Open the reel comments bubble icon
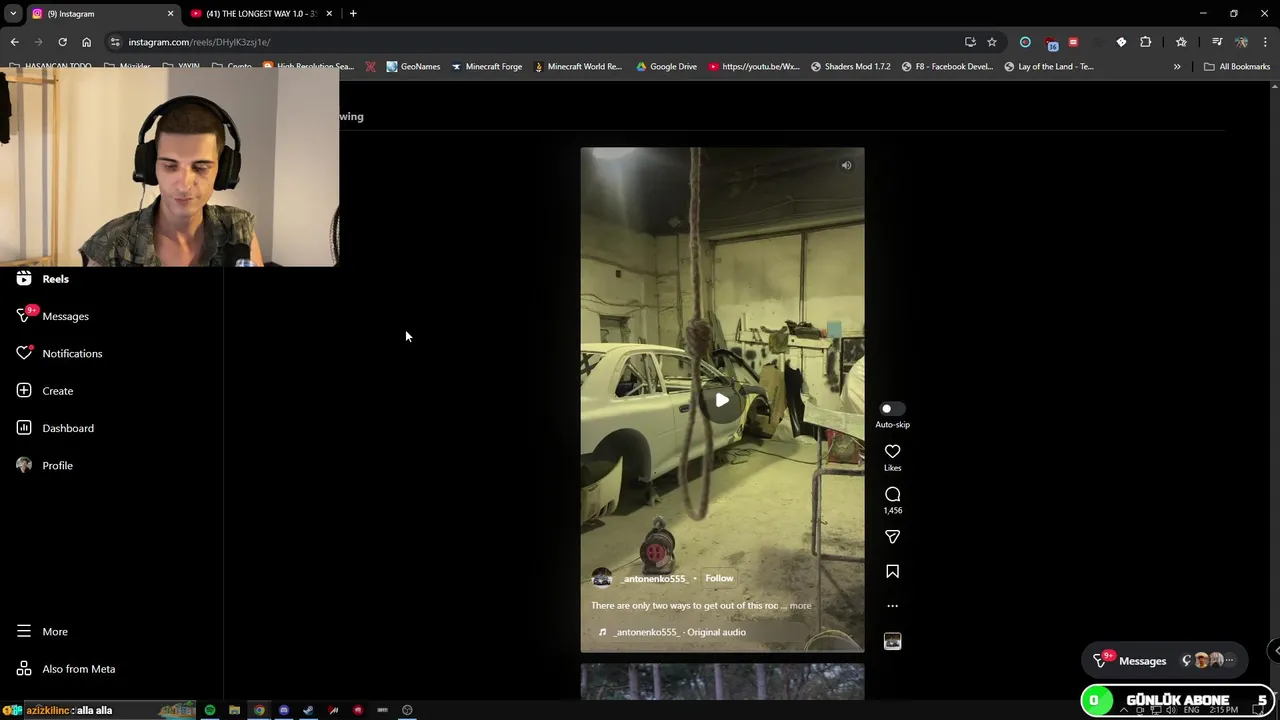The width and height of the screenshot is (1280, 720). tap(892, 495)
